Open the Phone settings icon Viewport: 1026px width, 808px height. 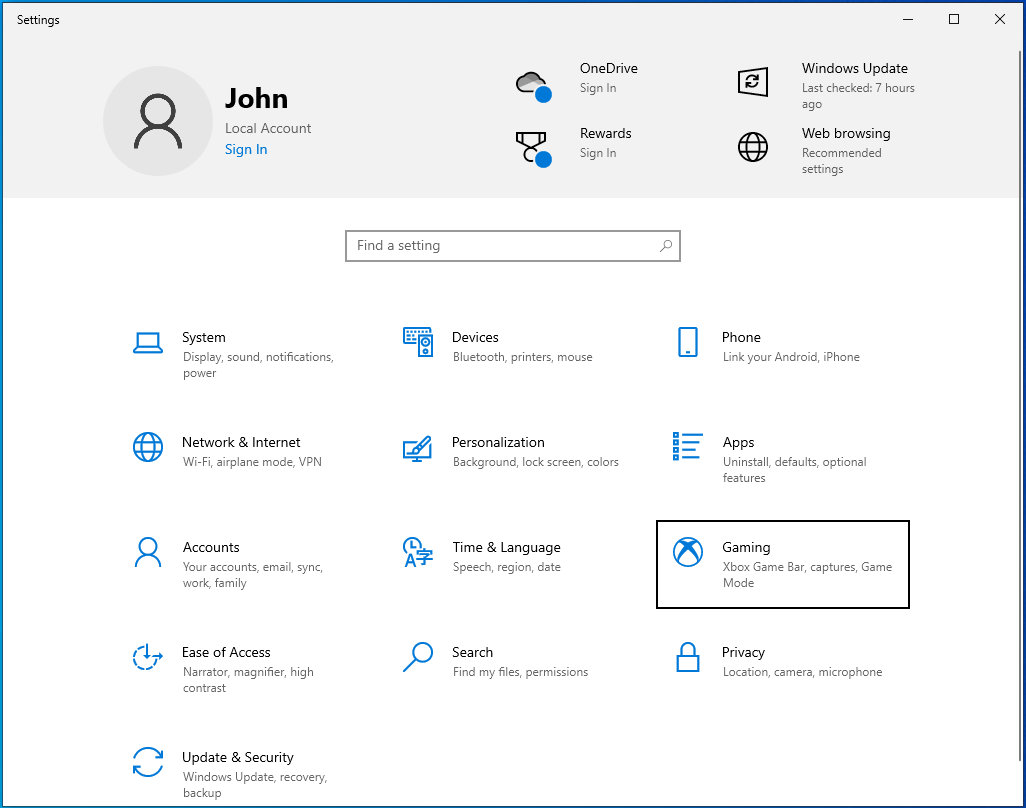pyautogui.click(x=687, y=342)
